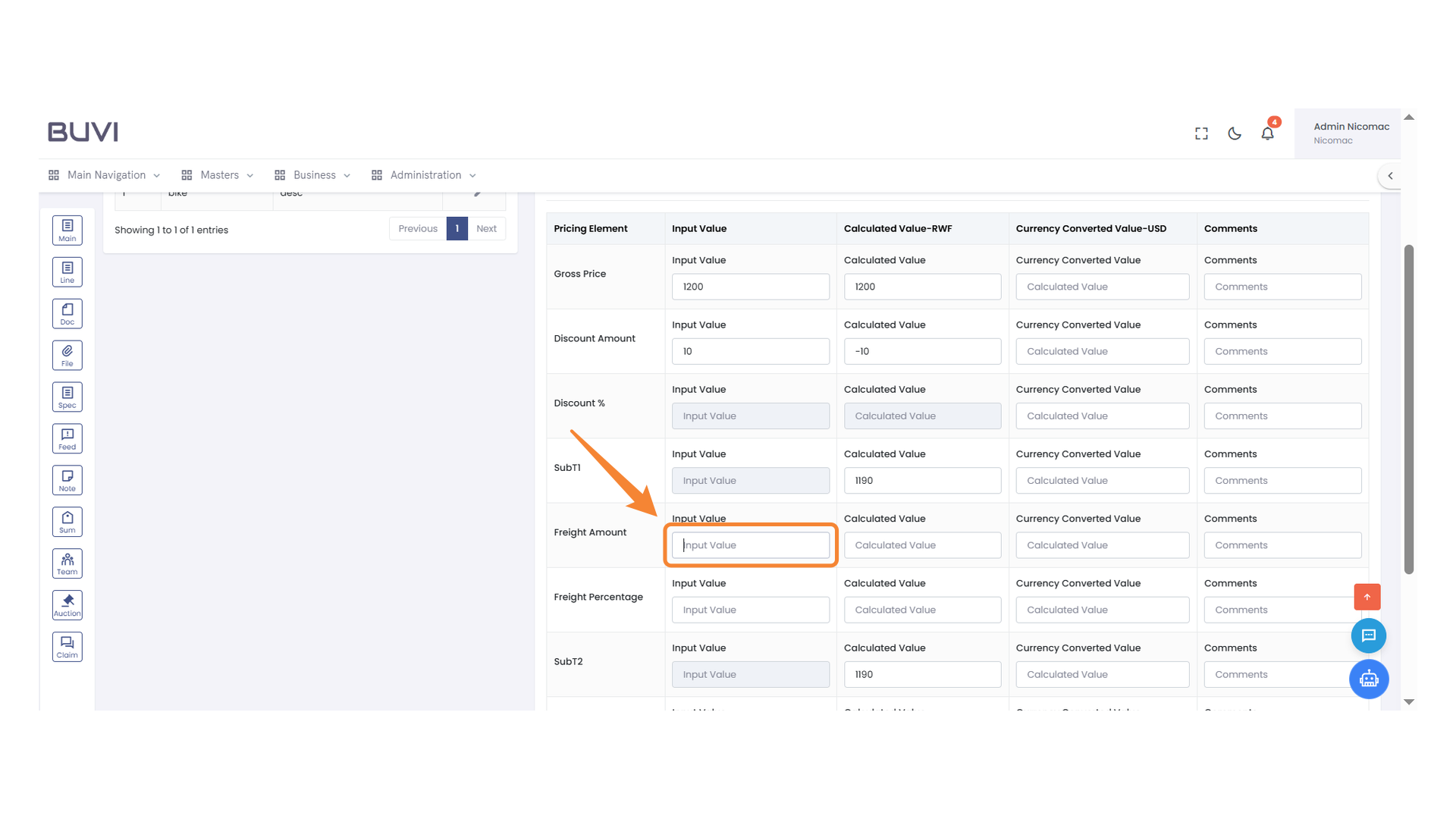The width and height of the screenshot is (1456, 819).
Task: Open the Team sidebar icon
Action: point(67,563)
